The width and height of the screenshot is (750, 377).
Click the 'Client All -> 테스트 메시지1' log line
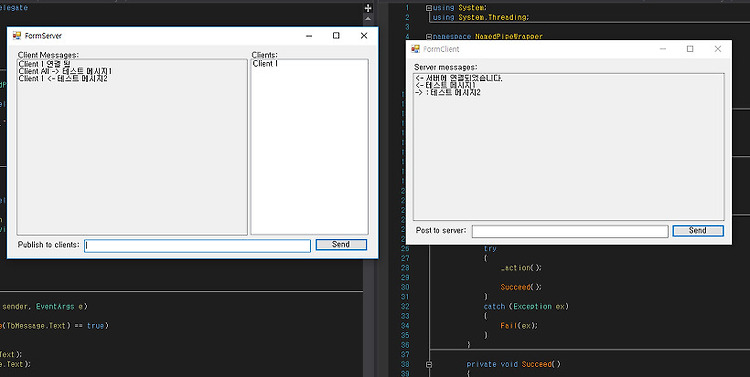coord(65,71)
